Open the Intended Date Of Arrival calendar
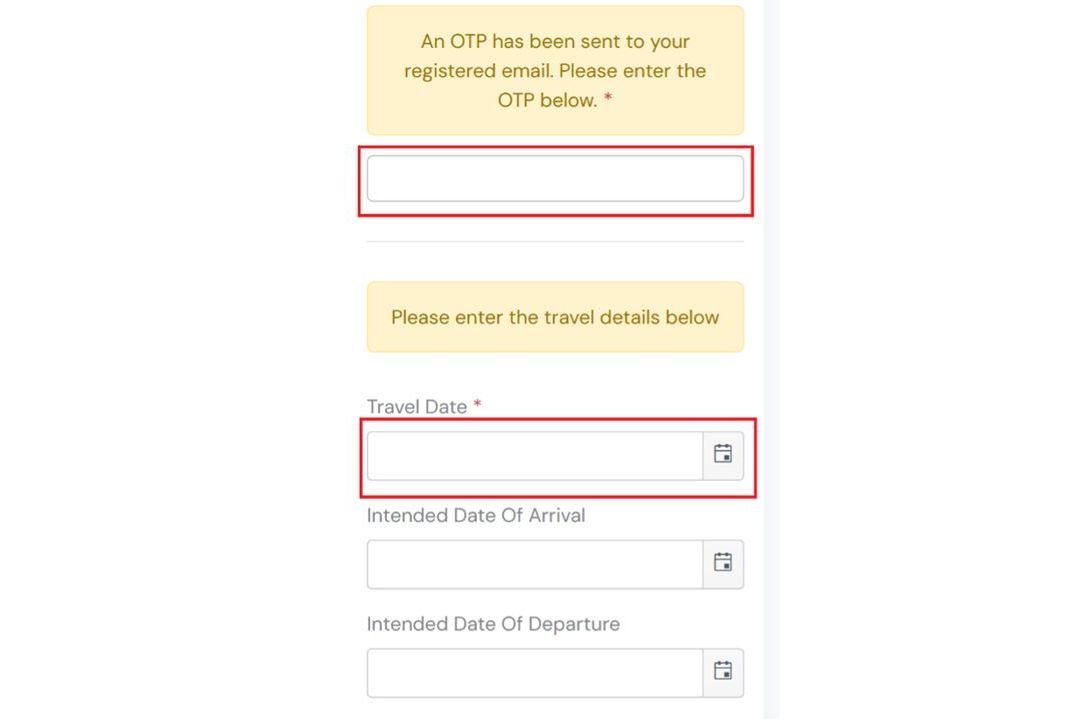The height and width of the screenshot is (720, 1080). tap(723, 564)
